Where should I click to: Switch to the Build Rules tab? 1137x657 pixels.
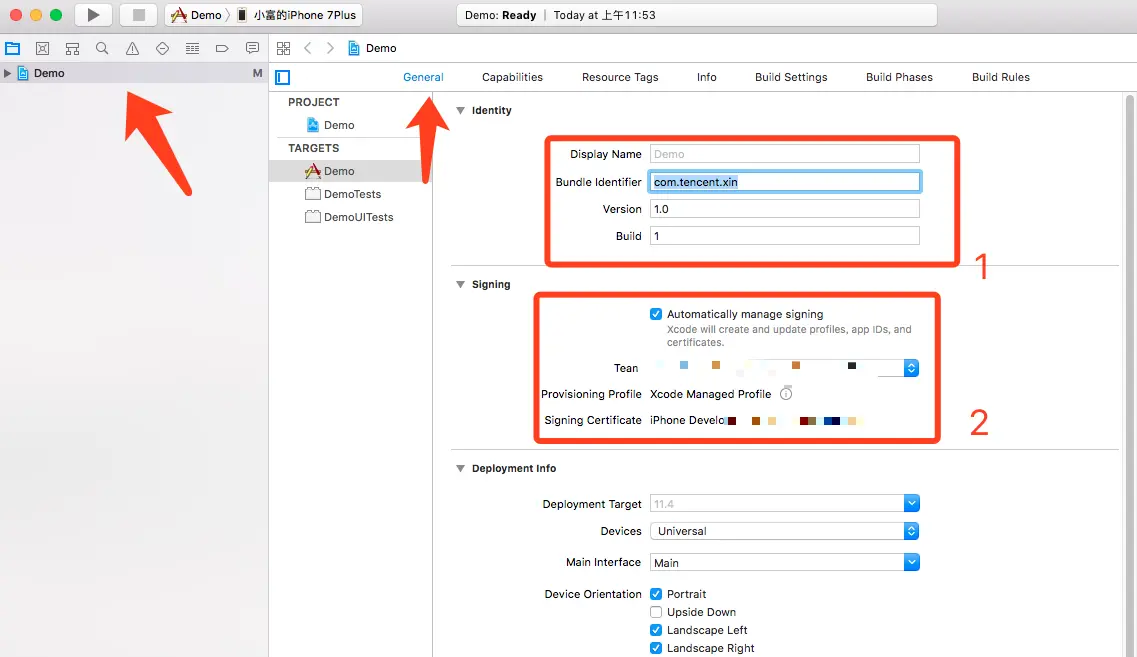(x=1001, y=77)
